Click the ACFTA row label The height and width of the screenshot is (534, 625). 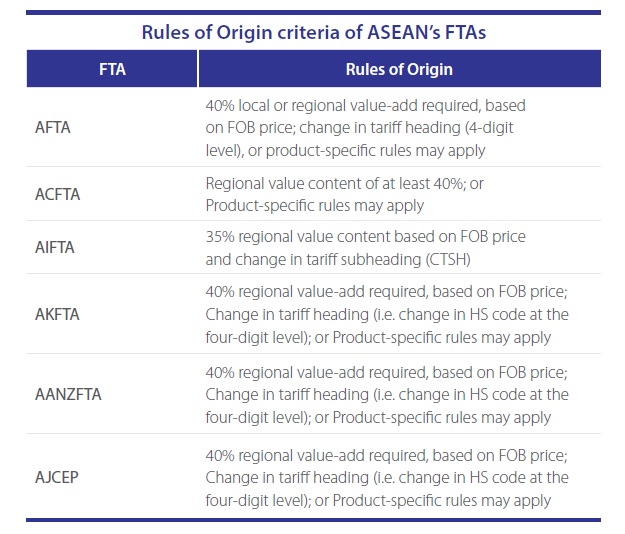55,195
